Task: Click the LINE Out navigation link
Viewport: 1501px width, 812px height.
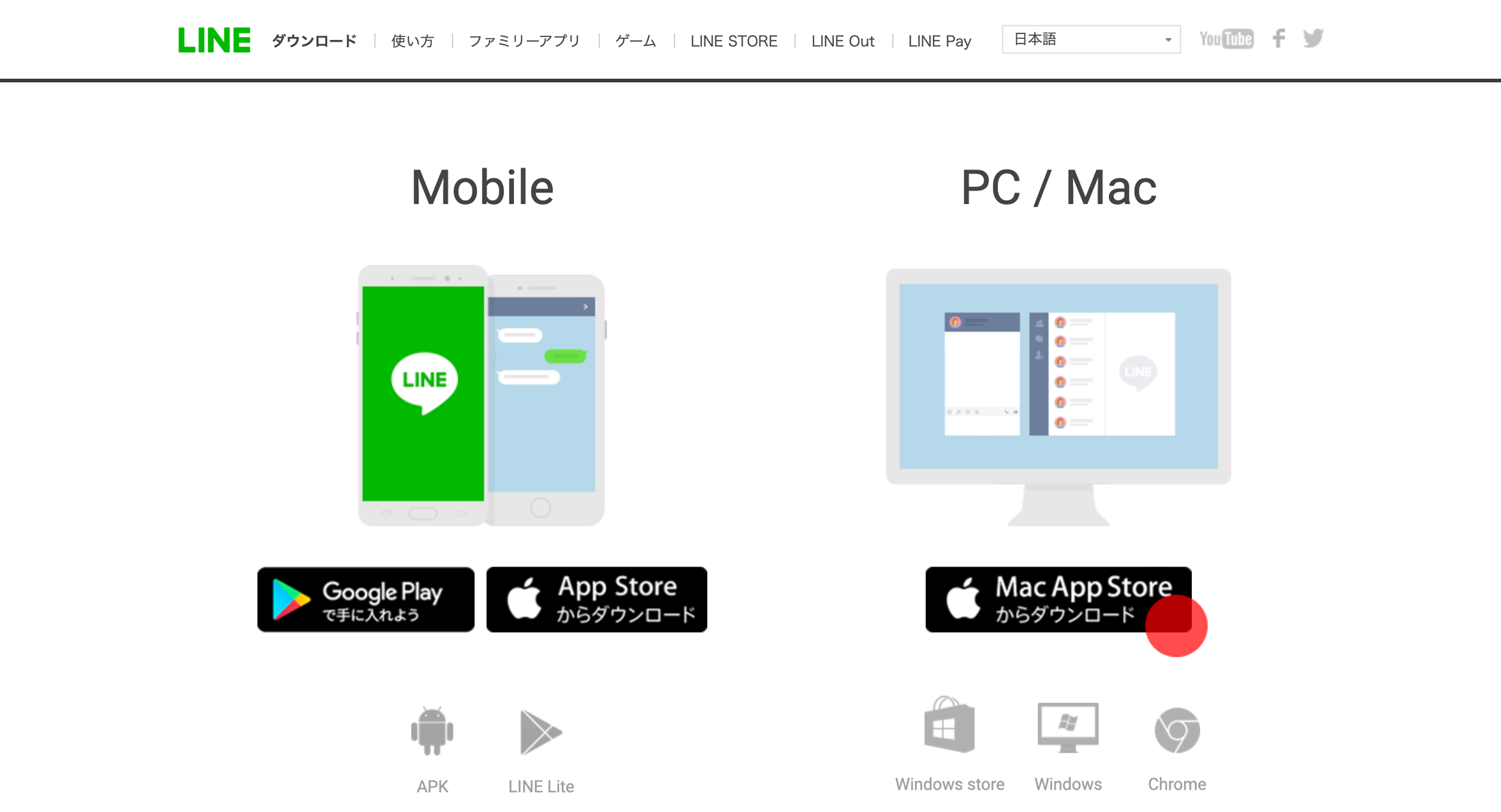Action: [x=842, y=41]
